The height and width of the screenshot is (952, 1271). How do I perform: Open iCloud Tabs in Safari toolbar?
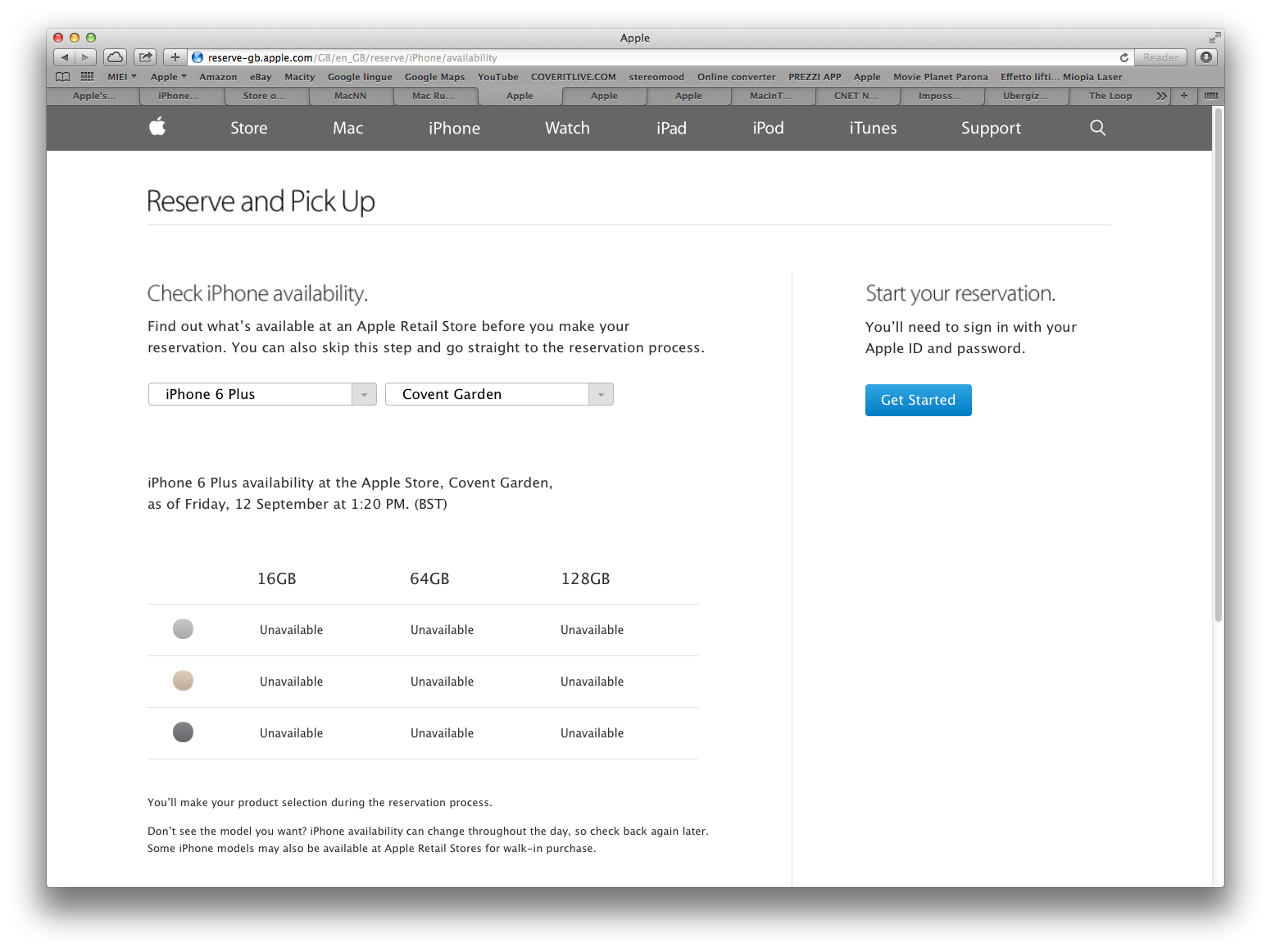116,57
